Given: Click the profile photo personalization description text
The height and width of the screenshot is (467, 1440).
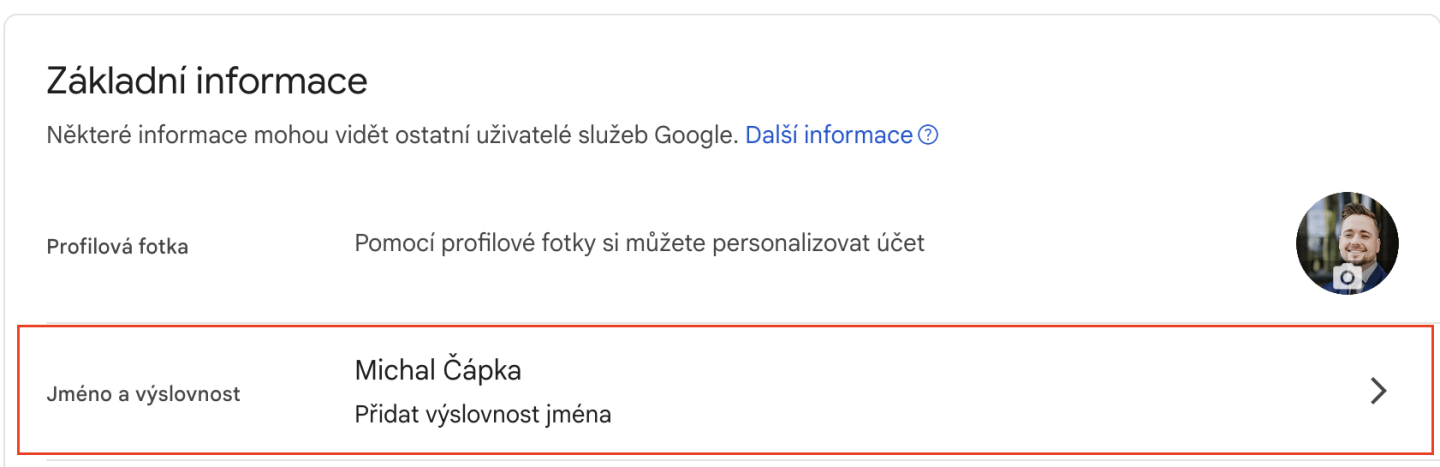Looking at the screenshot, I should point(639,243).
